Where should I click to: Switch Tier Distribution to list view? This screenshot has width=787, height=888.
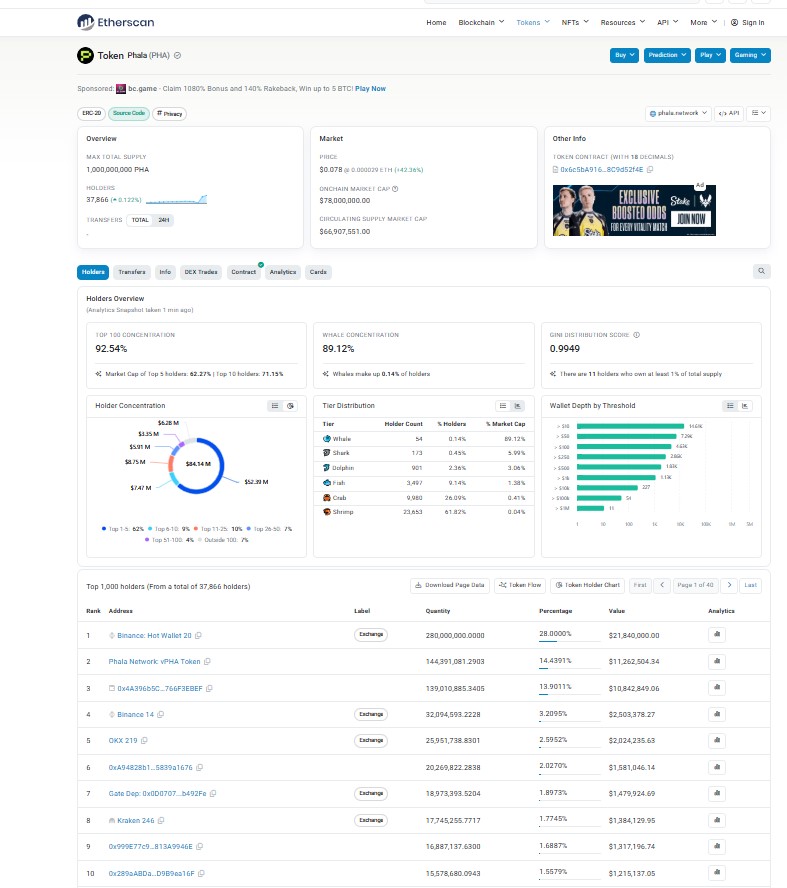503,405
